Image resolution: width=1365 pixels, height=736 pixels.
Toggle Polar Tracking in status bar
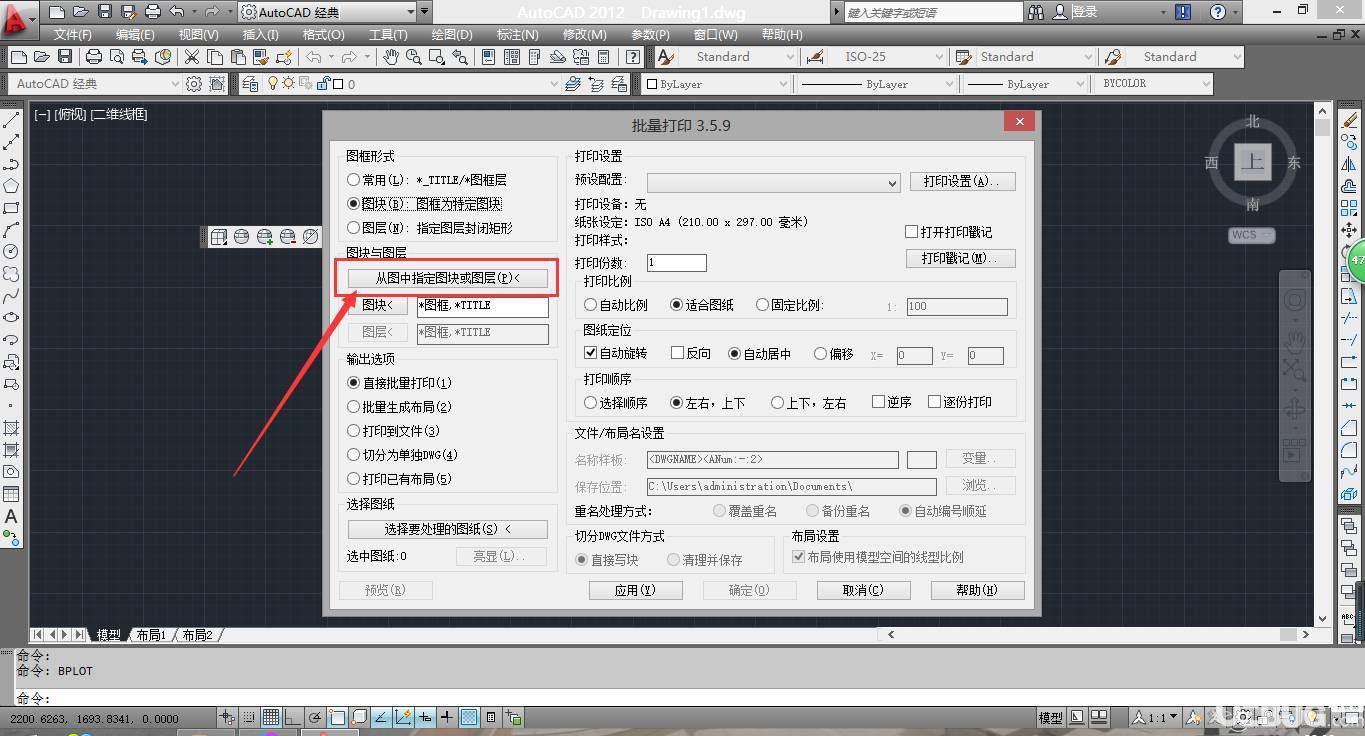pos(316,717)
